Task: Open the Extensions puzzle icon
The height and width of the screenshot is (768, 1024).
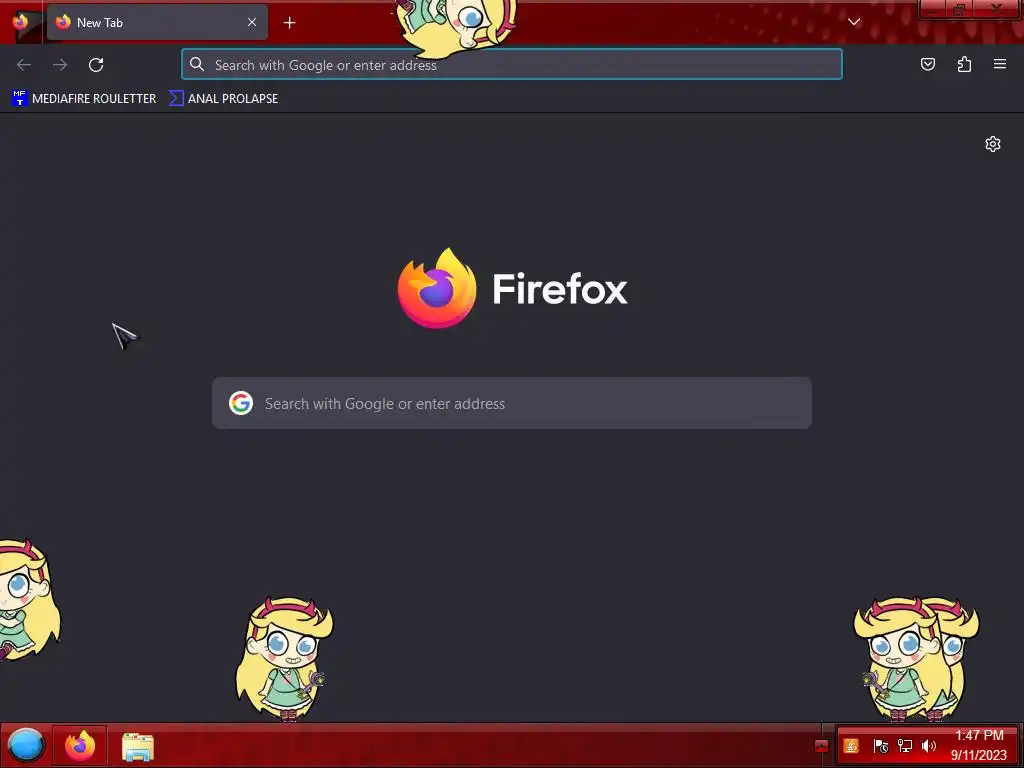Action: 964,64
